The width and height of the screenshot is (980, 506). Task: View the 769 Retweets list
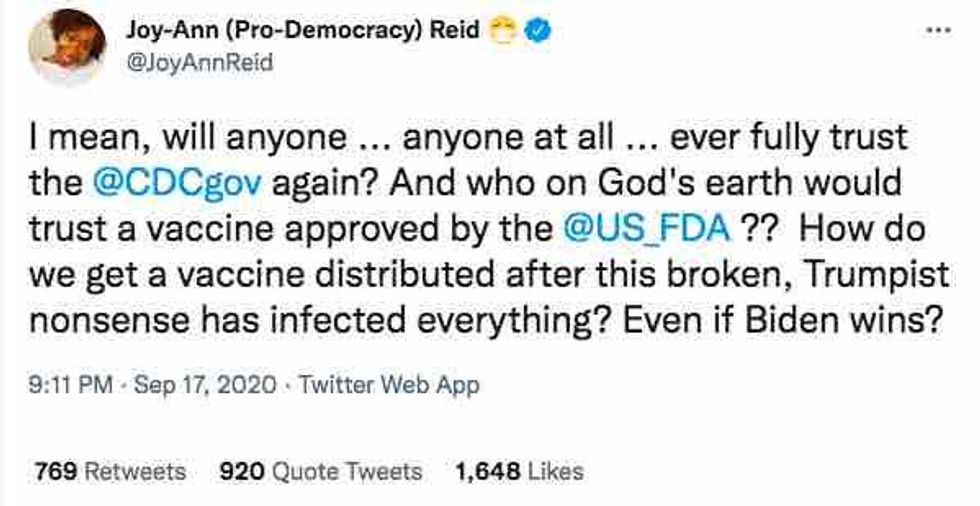pyautogui.click(x=110, y=470)
